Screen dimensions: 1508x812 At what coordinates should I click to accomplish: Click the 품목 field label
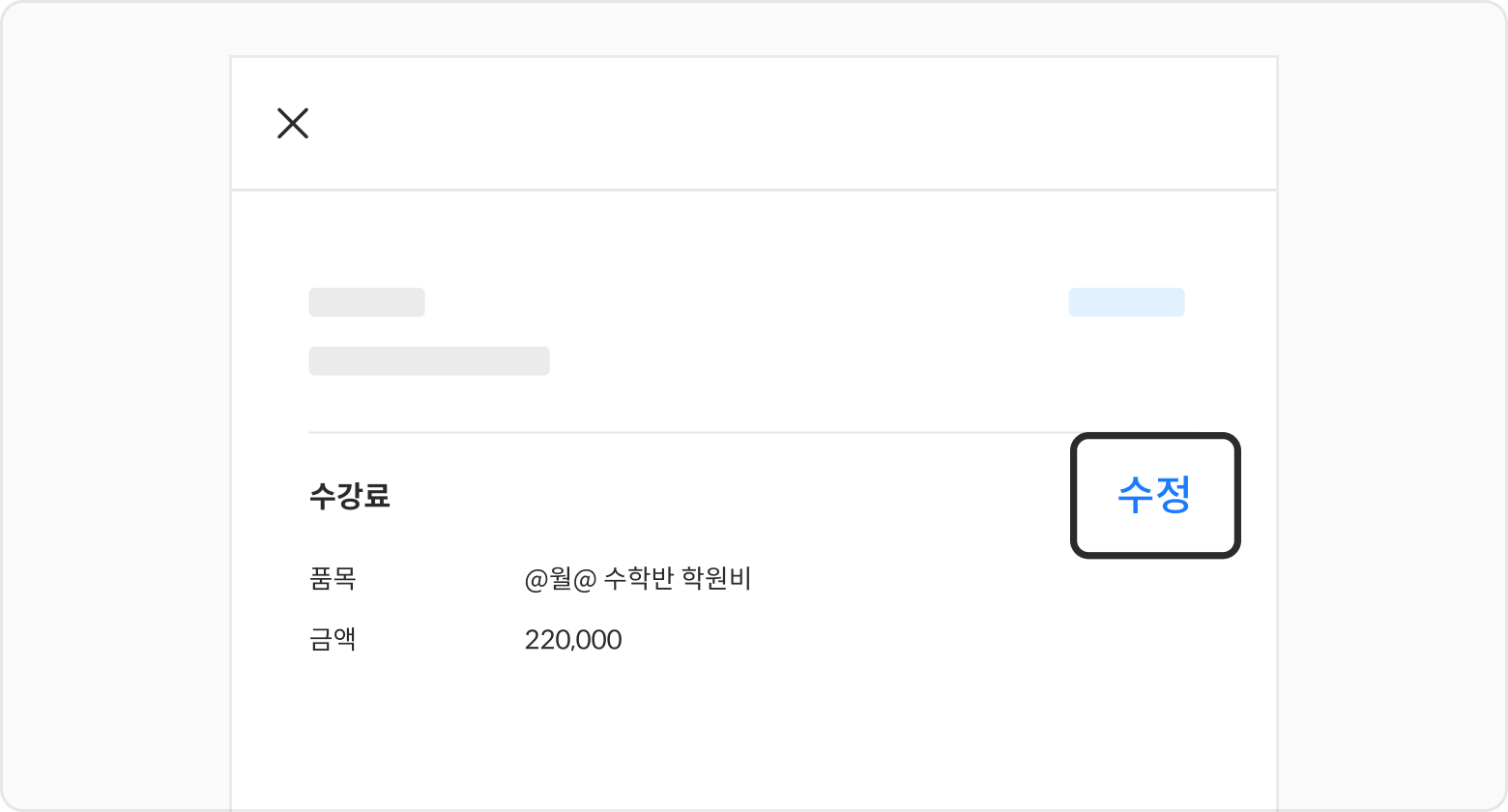coord(333,579)
